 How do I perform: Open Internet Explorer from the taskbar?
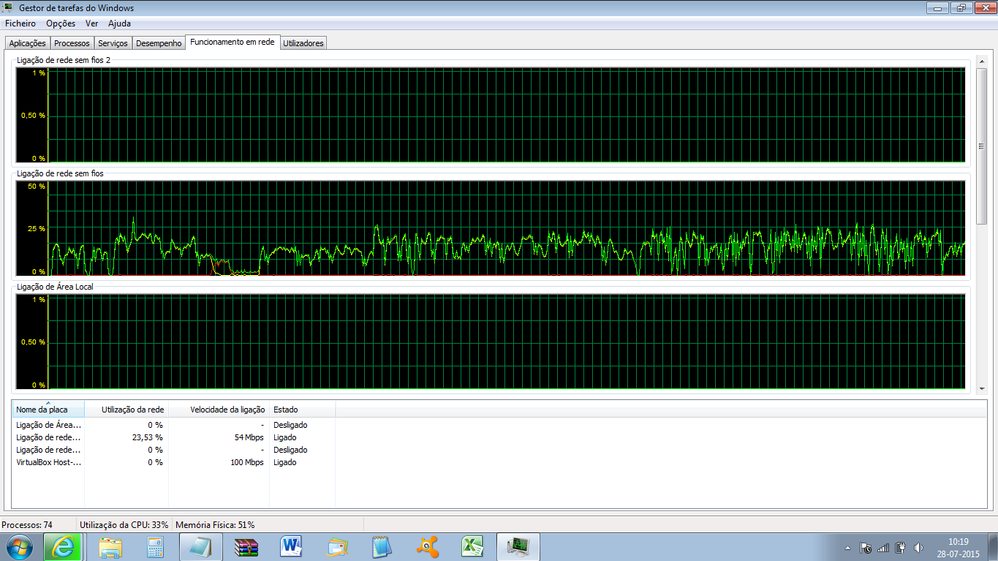pyautogui.click(x=62, y=547)
